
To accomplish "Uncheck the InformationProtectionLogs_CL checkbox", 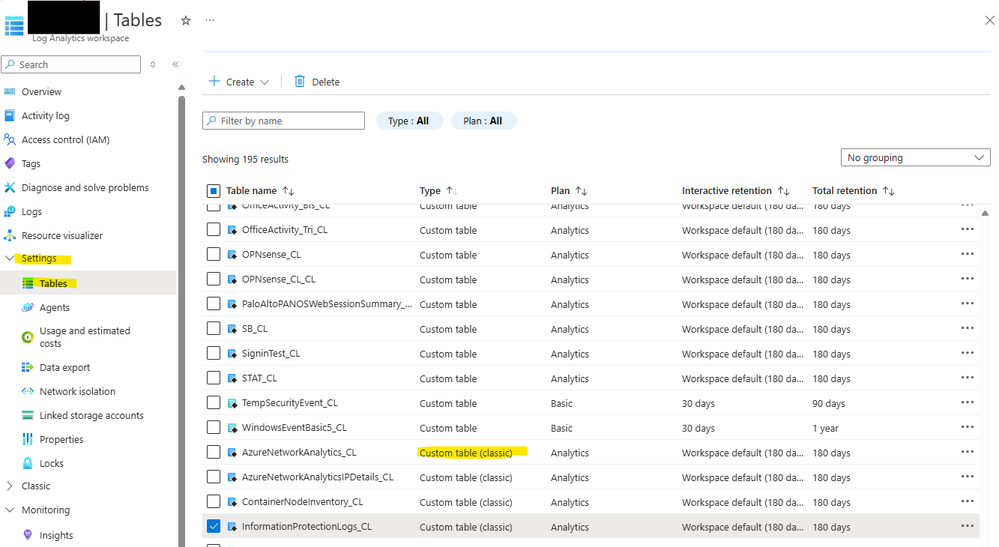I will (x=214, y=526).
